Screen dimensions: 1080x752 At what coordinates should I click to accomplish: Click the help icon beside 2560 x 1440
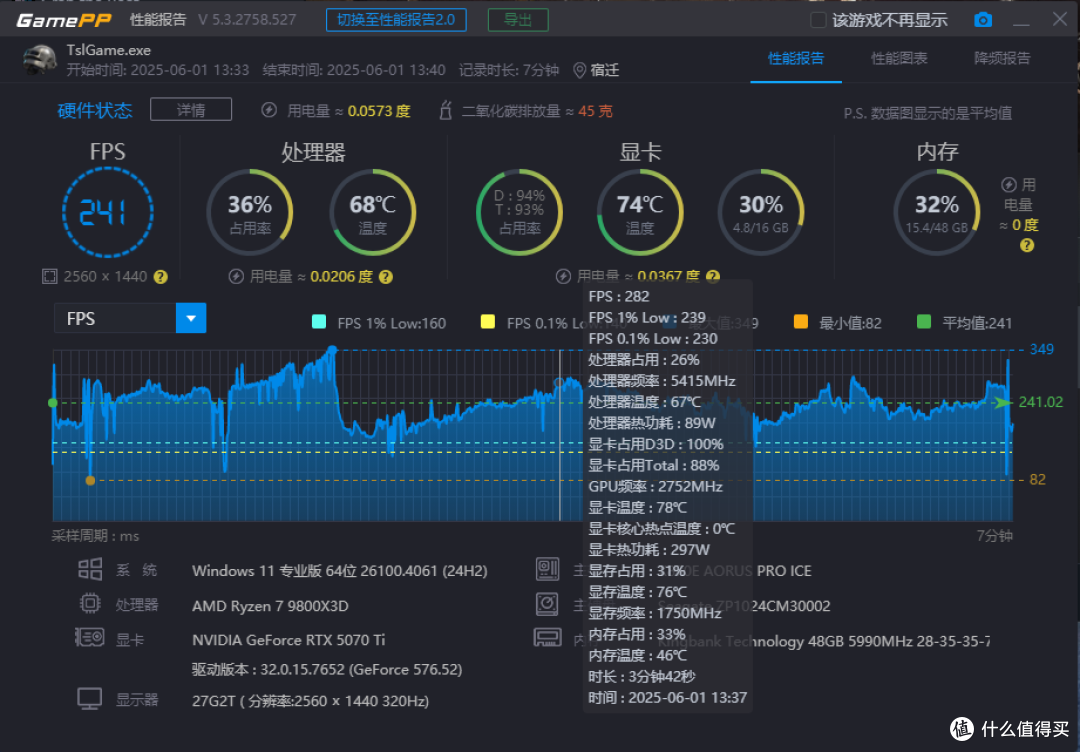coord(160,277)
